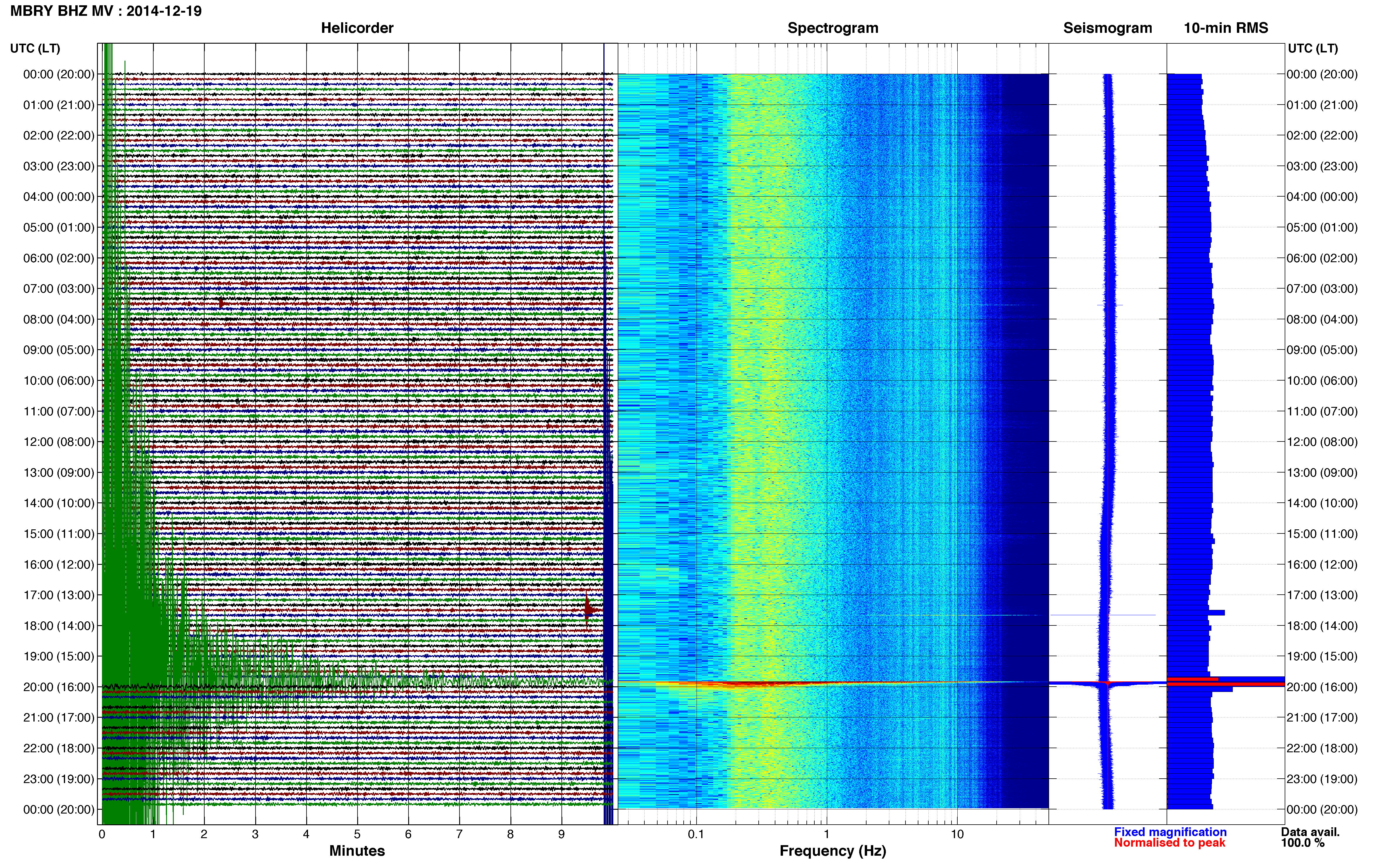
Task: Click the right 'UTC (LT)' axis label
Action: point(1313,48)
